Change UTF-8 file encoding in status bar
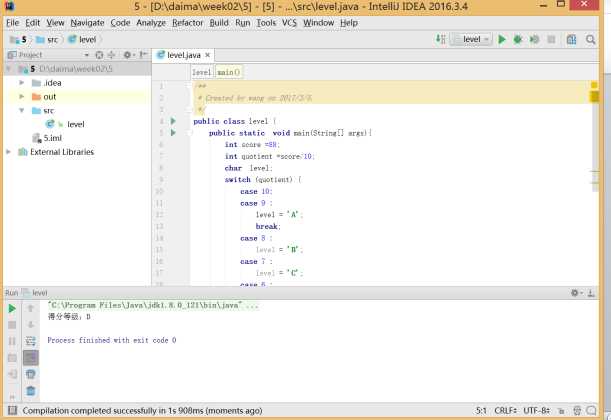This screenshot has height=420, width=611. point(537,411)
